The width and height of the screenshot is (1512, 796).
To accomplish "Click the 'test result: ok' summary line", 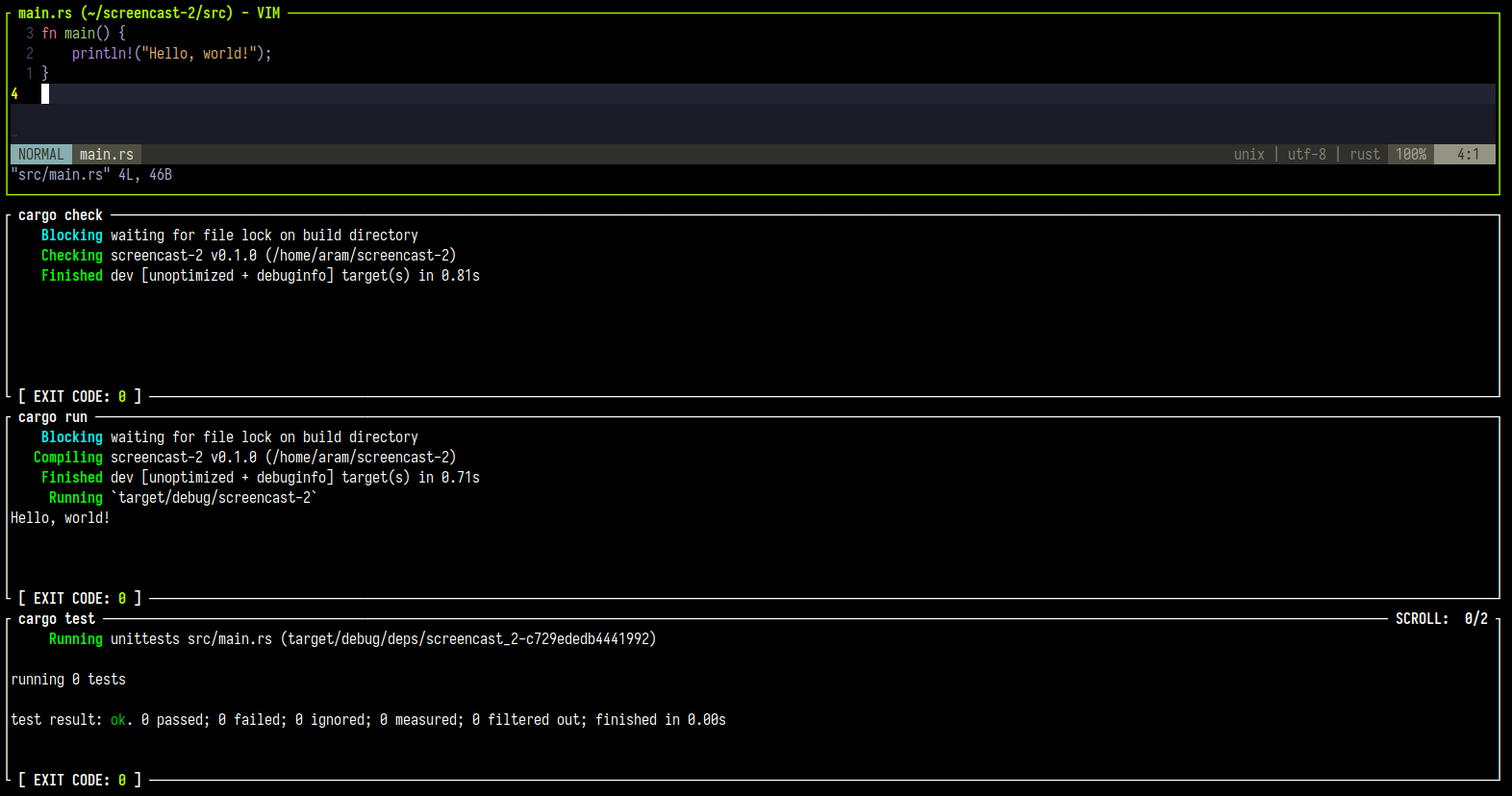I will pyautogui.click(x=368, y=720).
